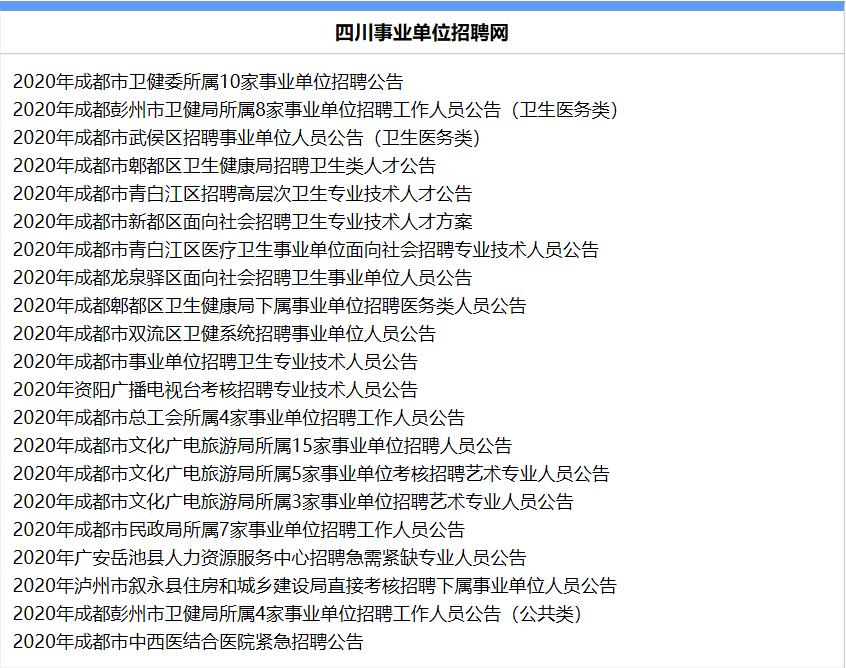Open 成都市卫健委所属10家事业单位招聘公告 link
Image resolution: width=846 pixels, height=668 pixels.
click(209, 82)
